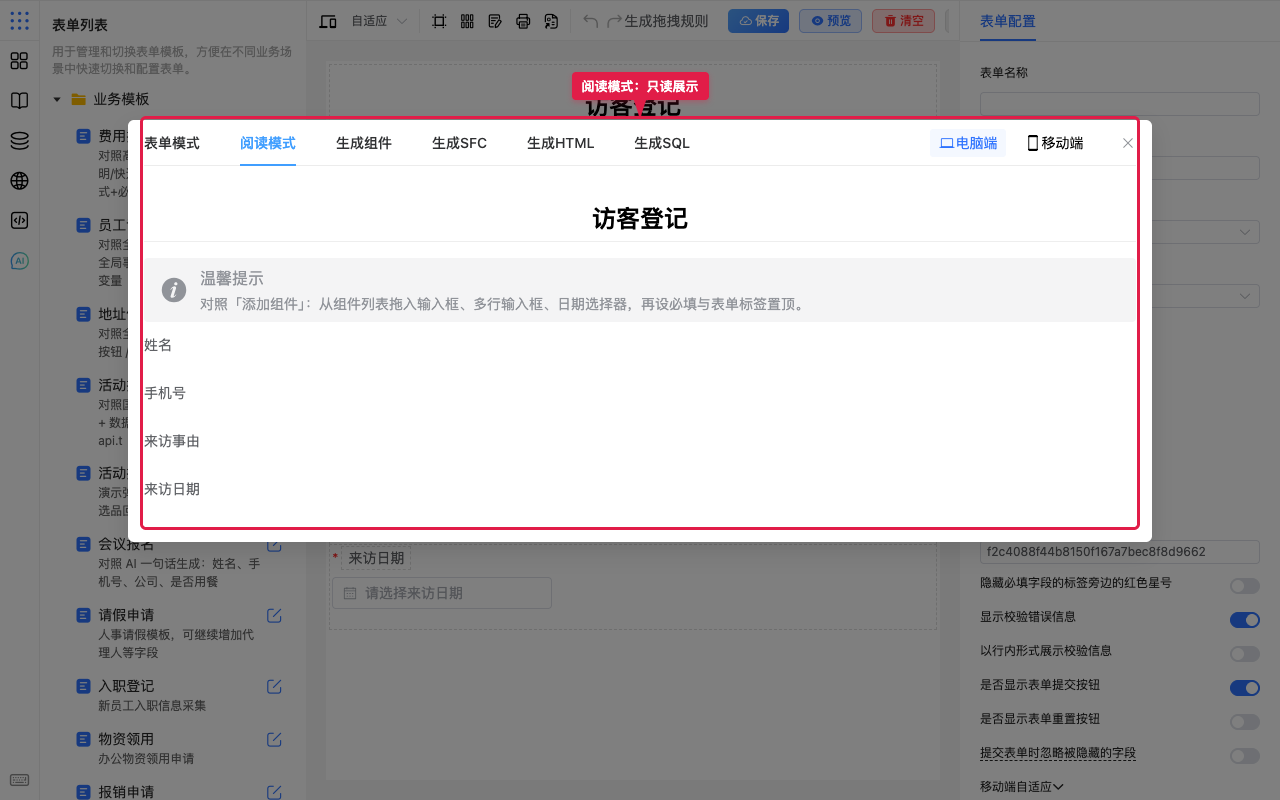This screenshot has width=1280, height=800.
Task: Switch to 阅读模式 tab
Action: (268, 143)
